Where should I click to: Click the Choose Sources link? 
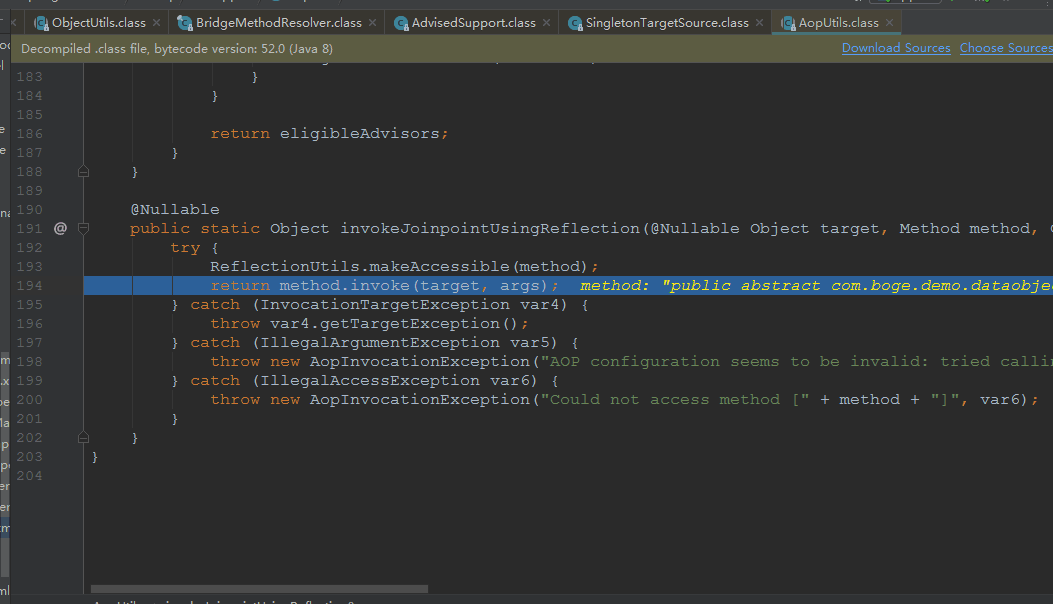[x=1006, y=48]
